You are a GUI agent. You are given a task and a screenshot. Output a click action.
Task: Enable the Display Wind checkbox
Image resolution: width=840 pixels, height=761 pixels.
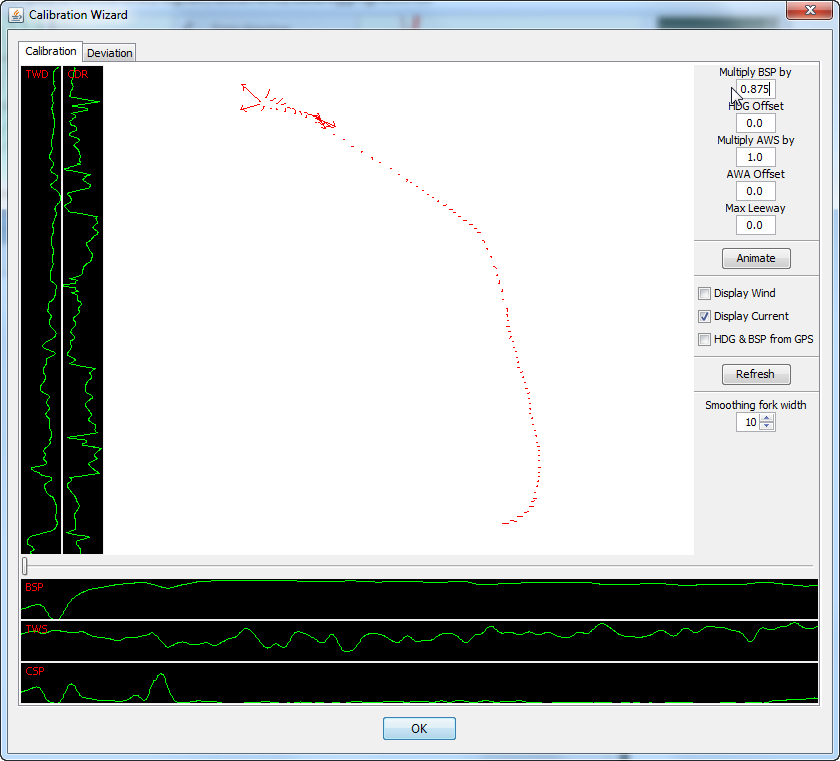point(704,293)
